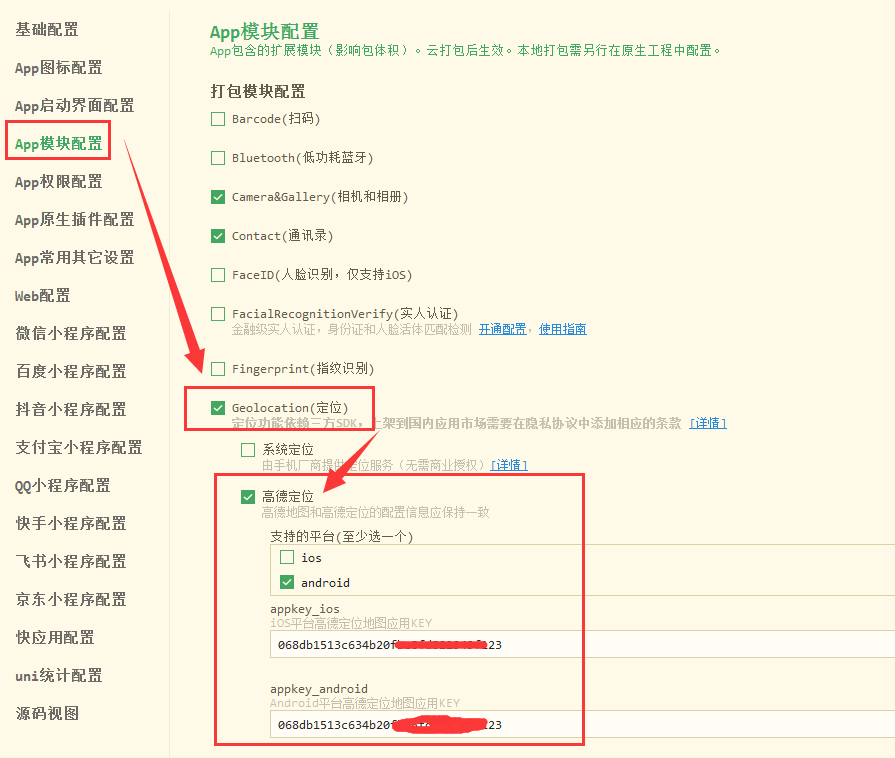Enable the Barcode(扫码) module checkbox
The height and width of the screenshot is (758, 895).
218,118
